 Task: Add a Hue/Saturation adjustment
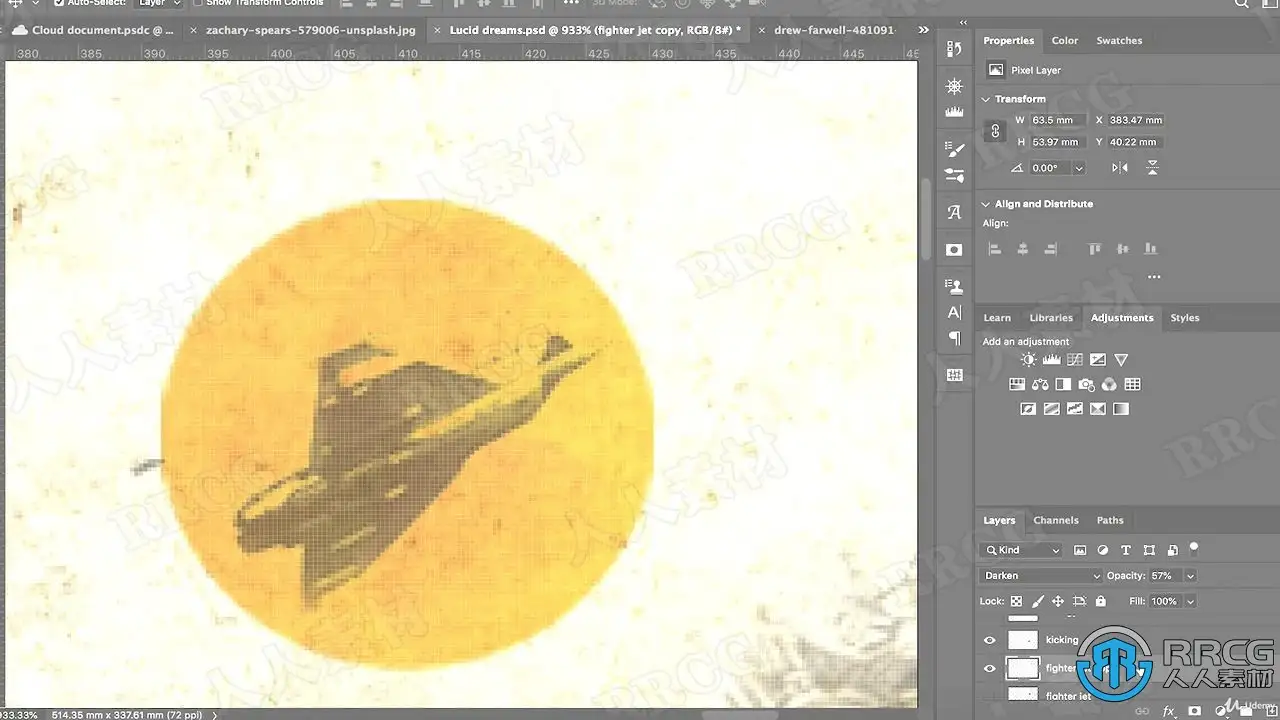(x=1017, y=384)
